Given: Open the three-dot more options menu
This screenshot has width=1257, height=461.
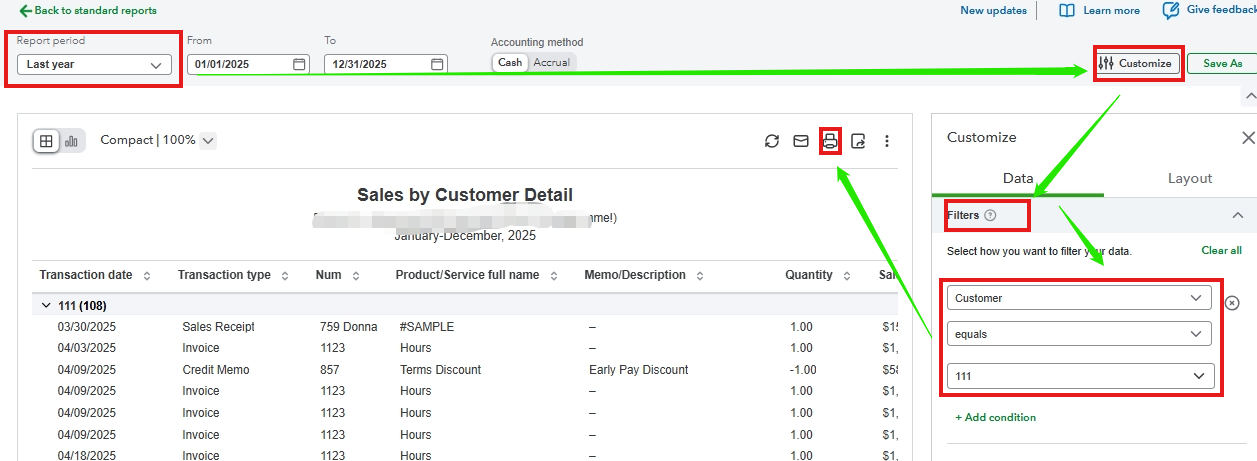Looking at the screenshot, I should click(886, 141).
